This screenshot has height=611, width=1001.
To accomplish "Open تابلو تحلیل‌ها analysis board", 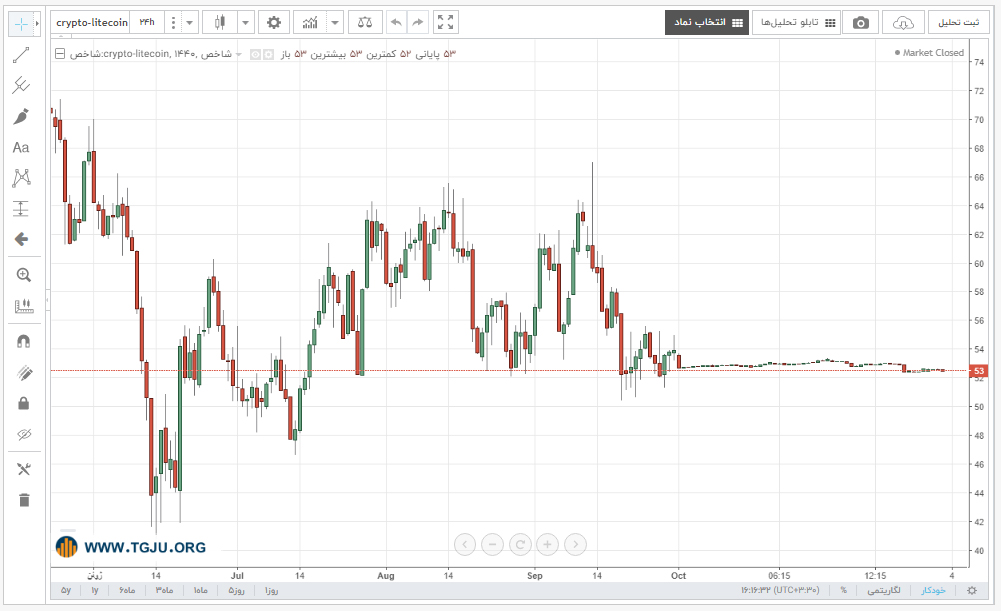I will pos(796,23).
